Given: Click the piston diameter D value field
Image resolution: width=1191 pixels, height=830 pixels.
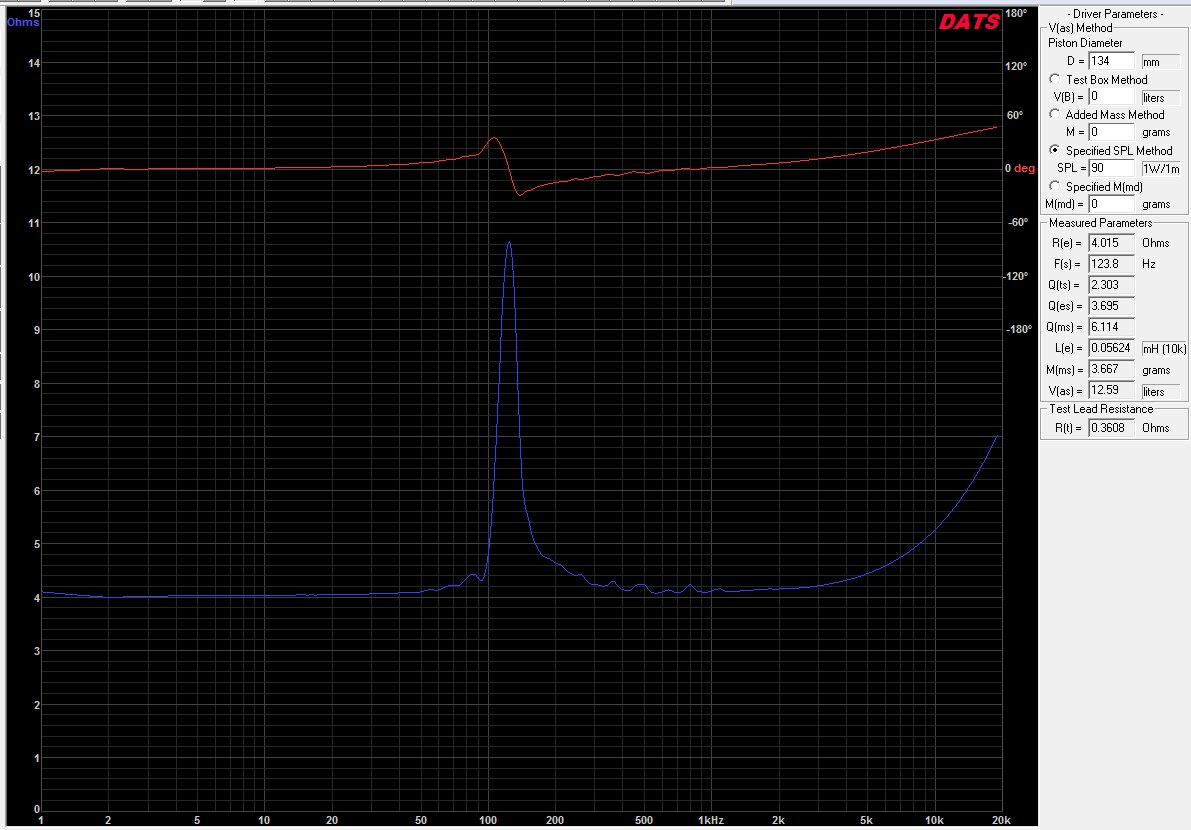Looking at the screenshot, I should point(1111,61).
